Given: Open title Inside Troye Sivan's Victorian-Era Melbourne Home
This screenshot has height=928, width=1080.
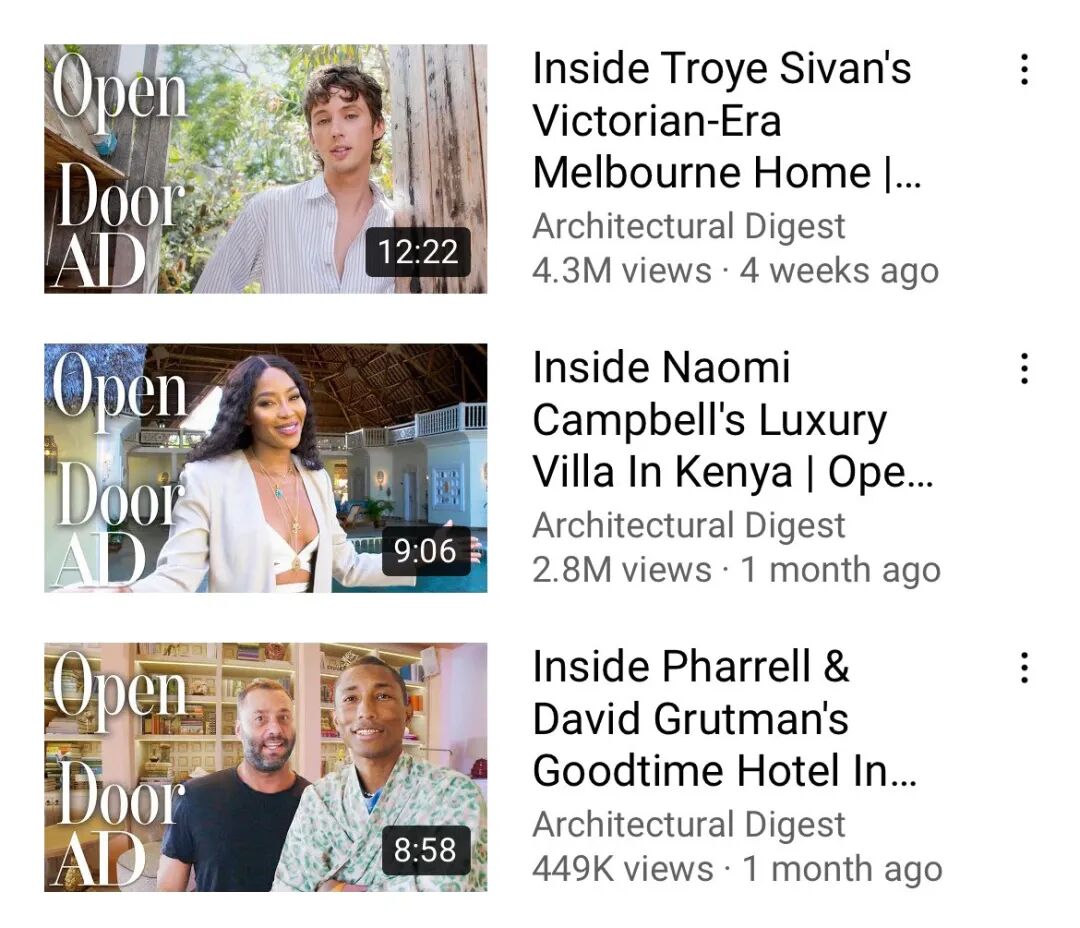Looking at the screenshot, I should 727,121.
